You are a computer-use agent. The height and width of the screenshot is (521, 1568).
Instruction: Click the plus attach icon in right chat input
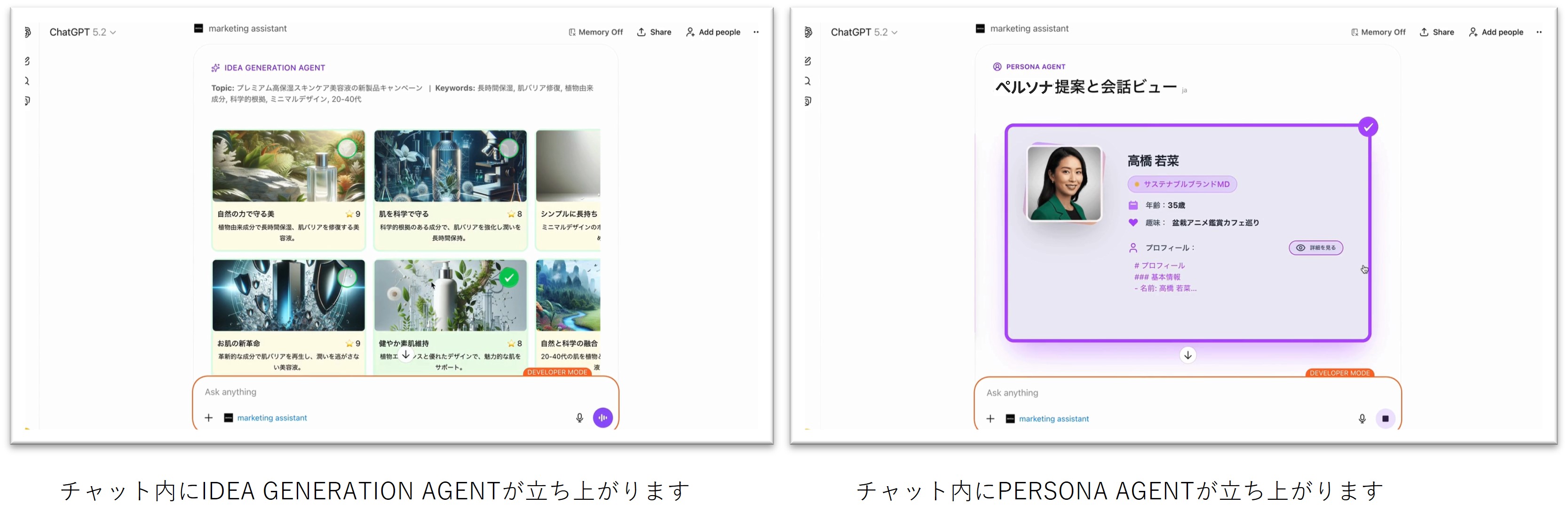click(990, 418)
